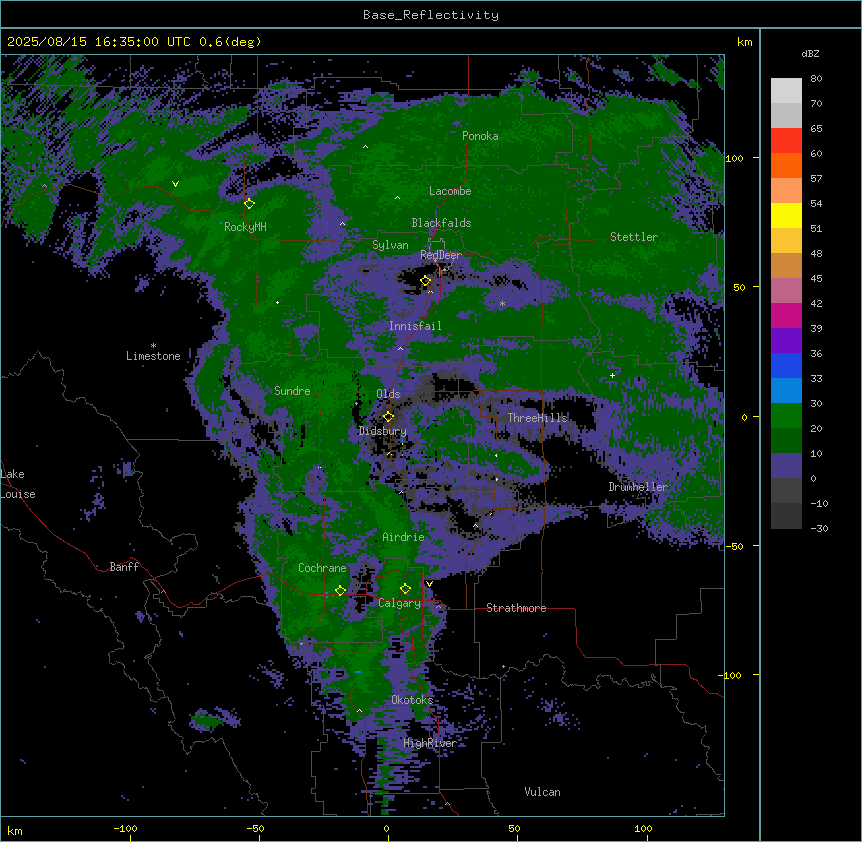Click the Lacombe city label
862x842 pixels.
point(450,191)
